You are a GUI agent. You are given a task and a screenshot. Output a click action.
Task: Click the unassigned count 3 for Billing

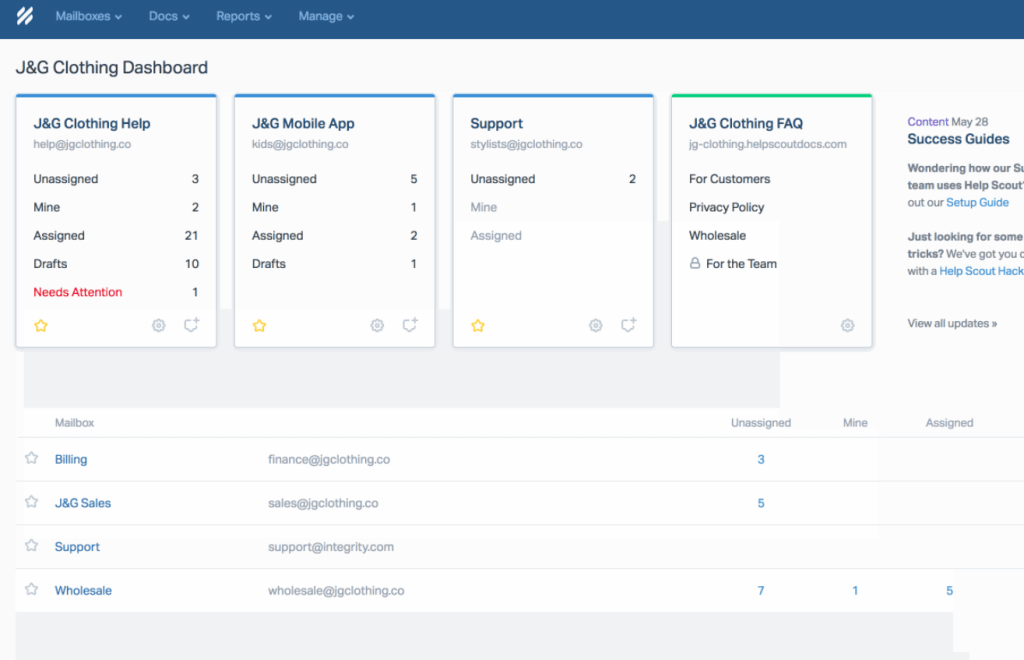(x=760, y=458)
